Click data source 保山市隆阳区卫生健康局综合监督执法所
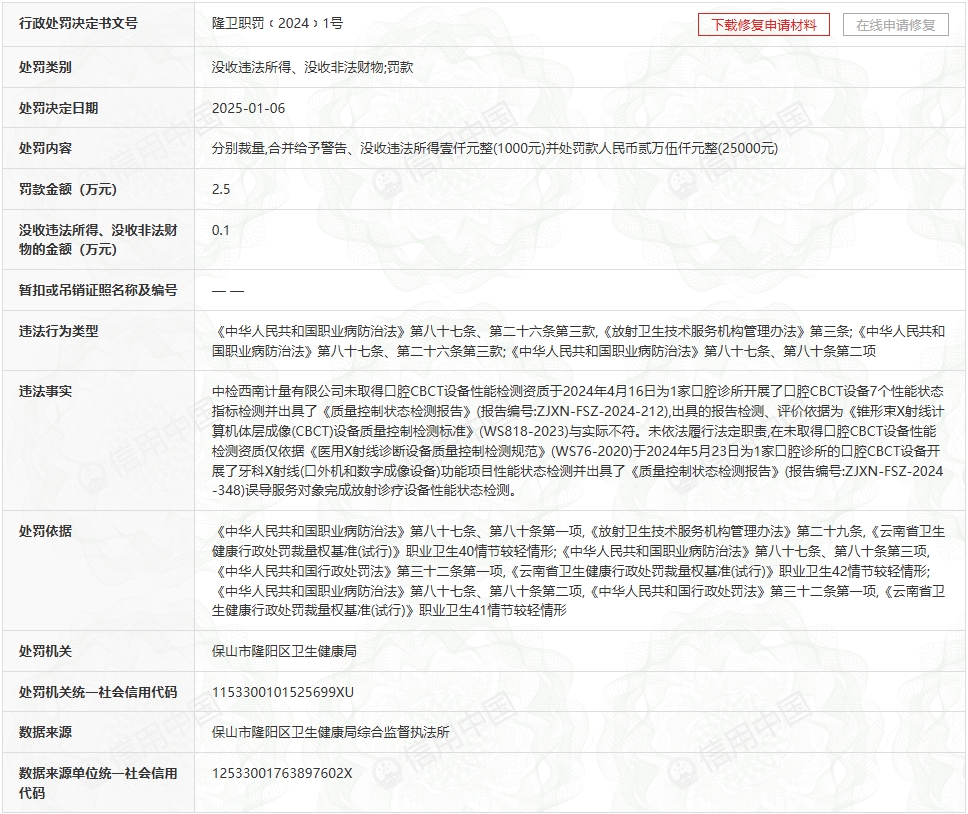The width and height of the screenshot is (968, 814). pyautogui.click(x=331, y=732)
